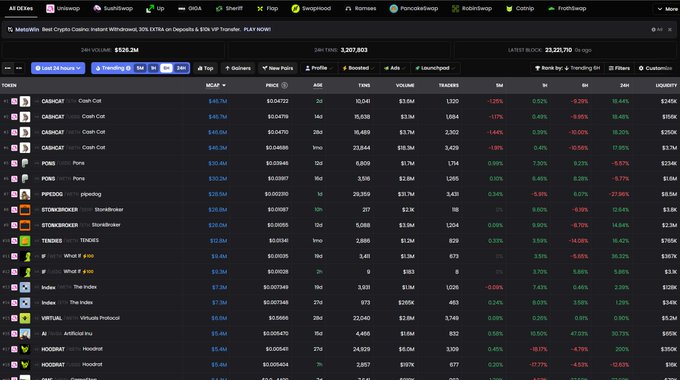This screenshot has width=680, height=380.
Task: Toggle the dollar sign beside the PRICE header
Action: point(284,85)
